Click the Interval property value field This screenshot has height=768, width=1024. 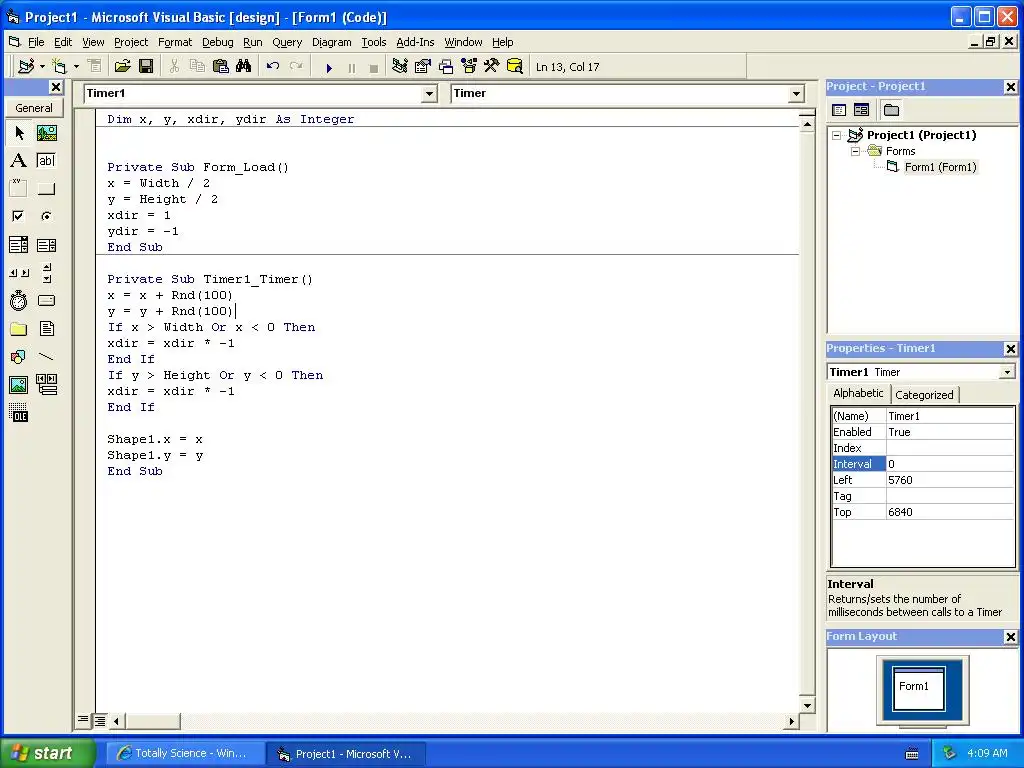pos(950,464)
